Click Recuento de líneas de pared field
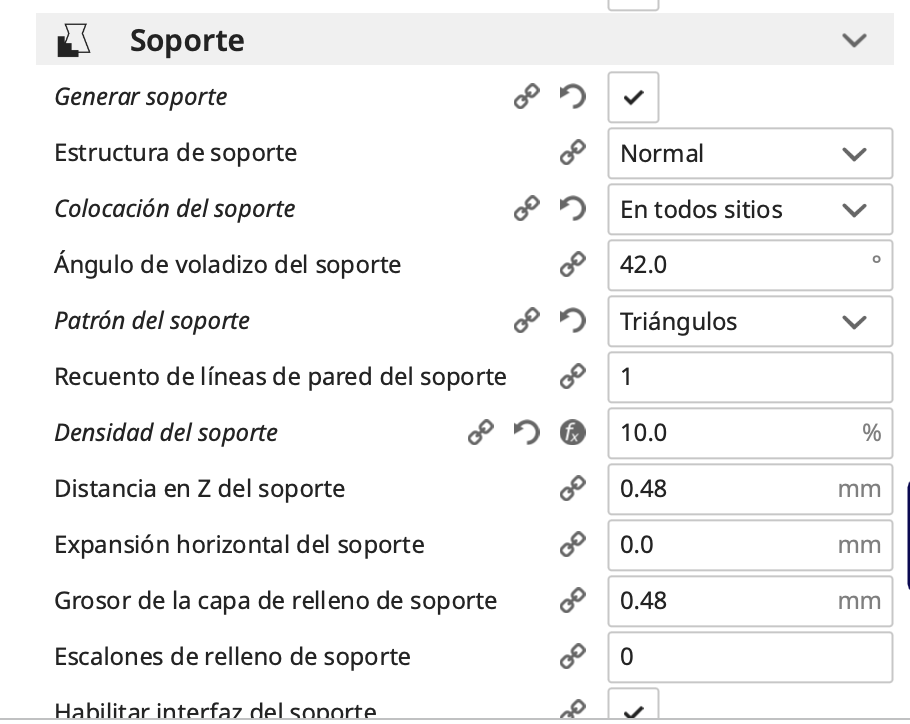 tap(750, 377)
